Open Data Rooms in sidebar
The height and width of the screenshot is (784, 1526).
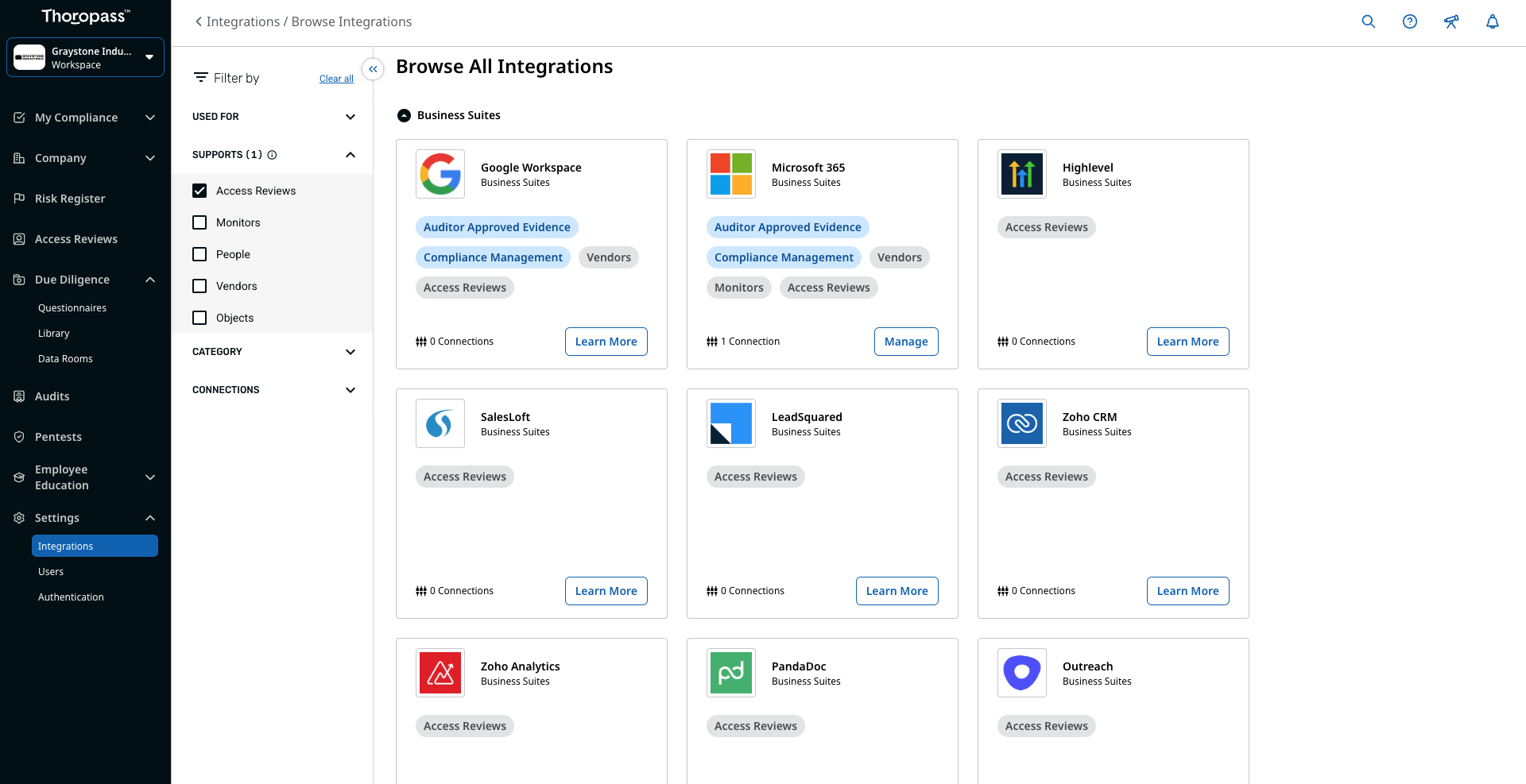point(65,359)
